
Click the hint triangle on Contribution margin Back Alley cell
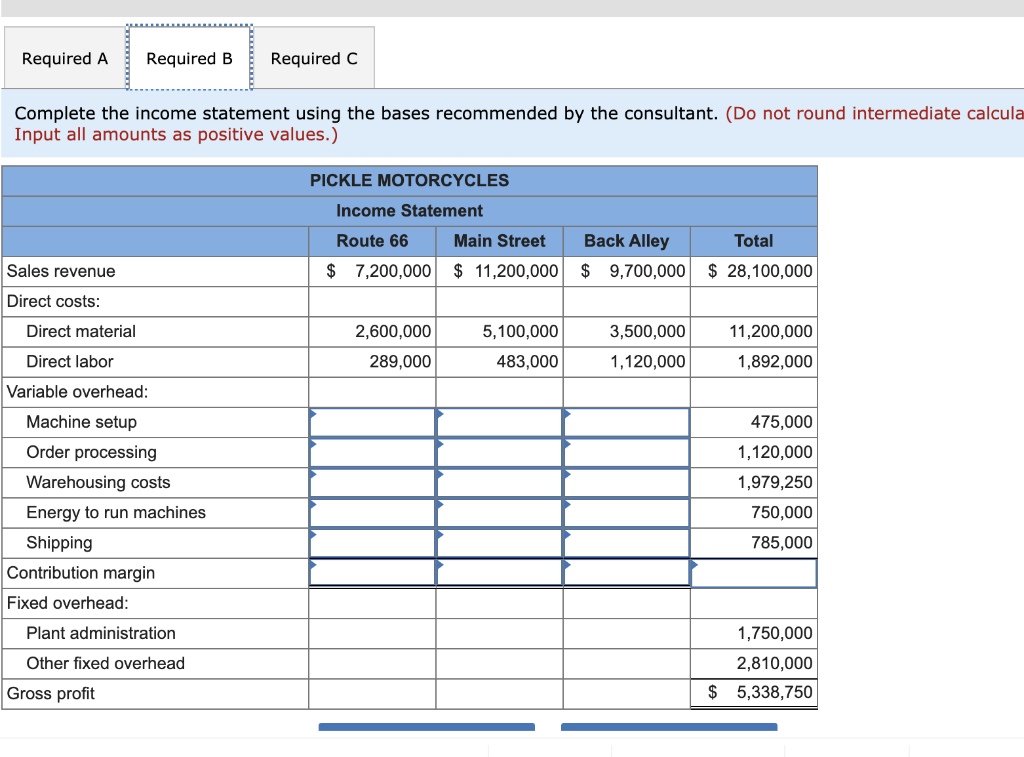[566, 567]
